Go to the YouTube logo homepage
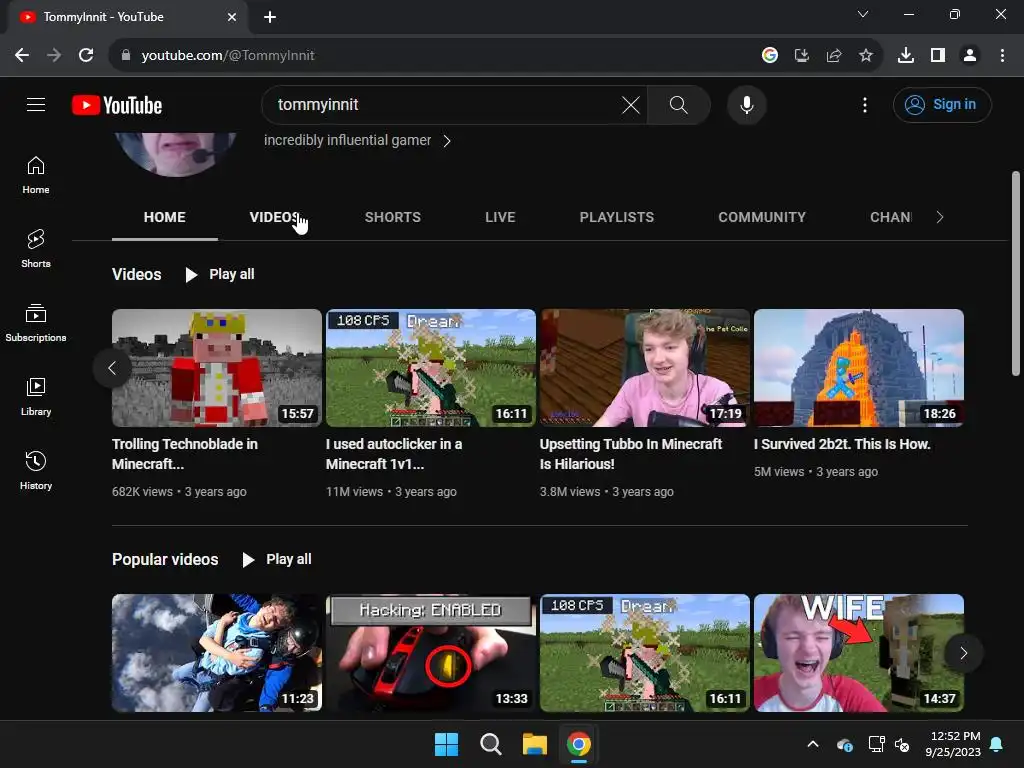This screenshot has height=768, width=1024. (x=117, y=105)
